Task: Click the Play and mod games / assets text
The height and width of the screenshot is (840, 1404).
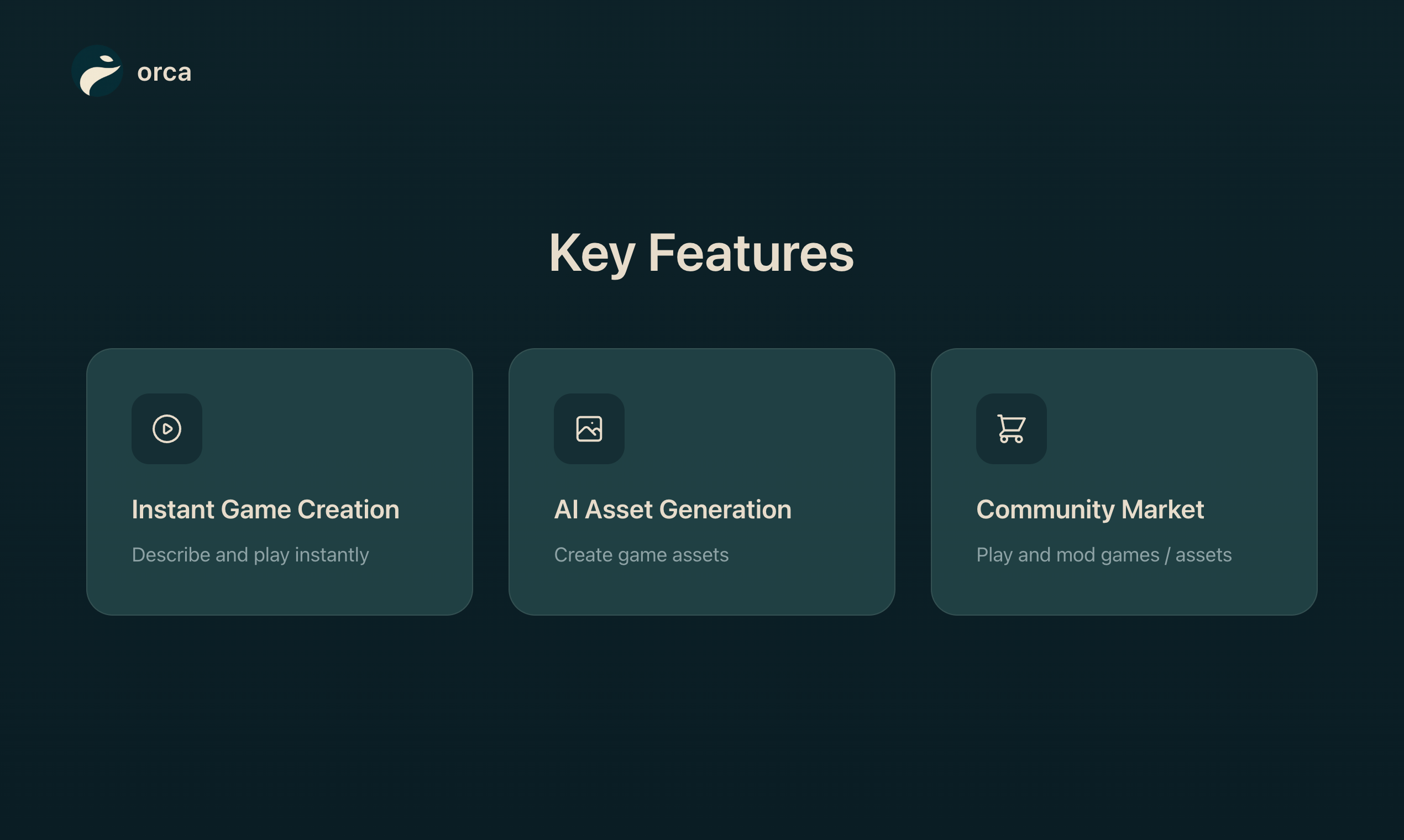Action: click(x=1104, y=555)
